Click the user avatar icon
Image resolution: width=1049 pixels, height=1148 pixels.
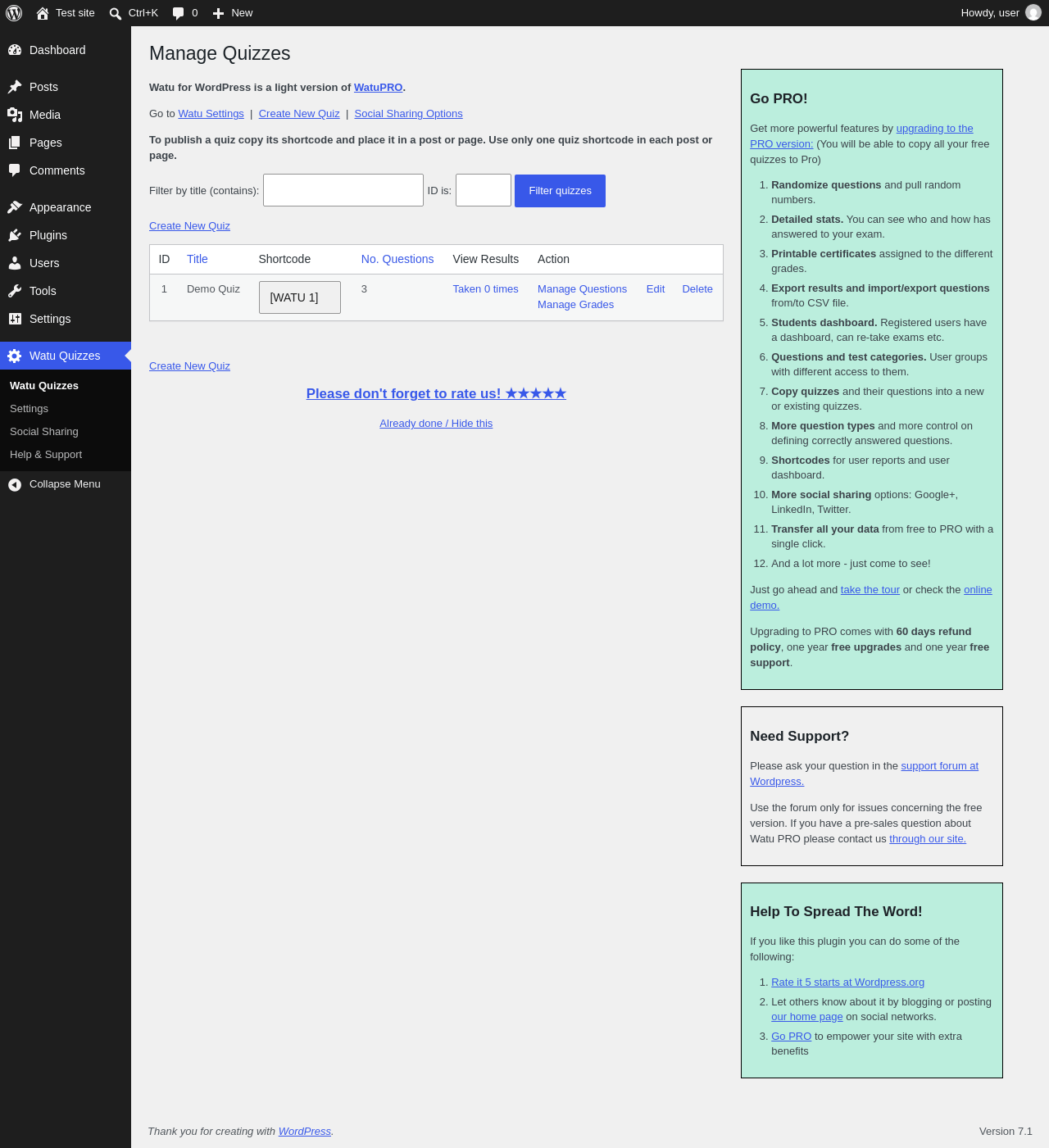pyautogui.click(x=1033, y=13)
